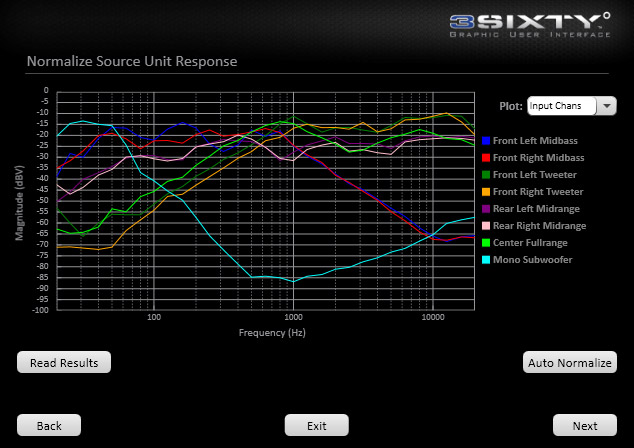The width and height of the screenshot is (634, 448).
Task: Pick the pink Rear Right Midrange swatch
Action: coord(486,226)
